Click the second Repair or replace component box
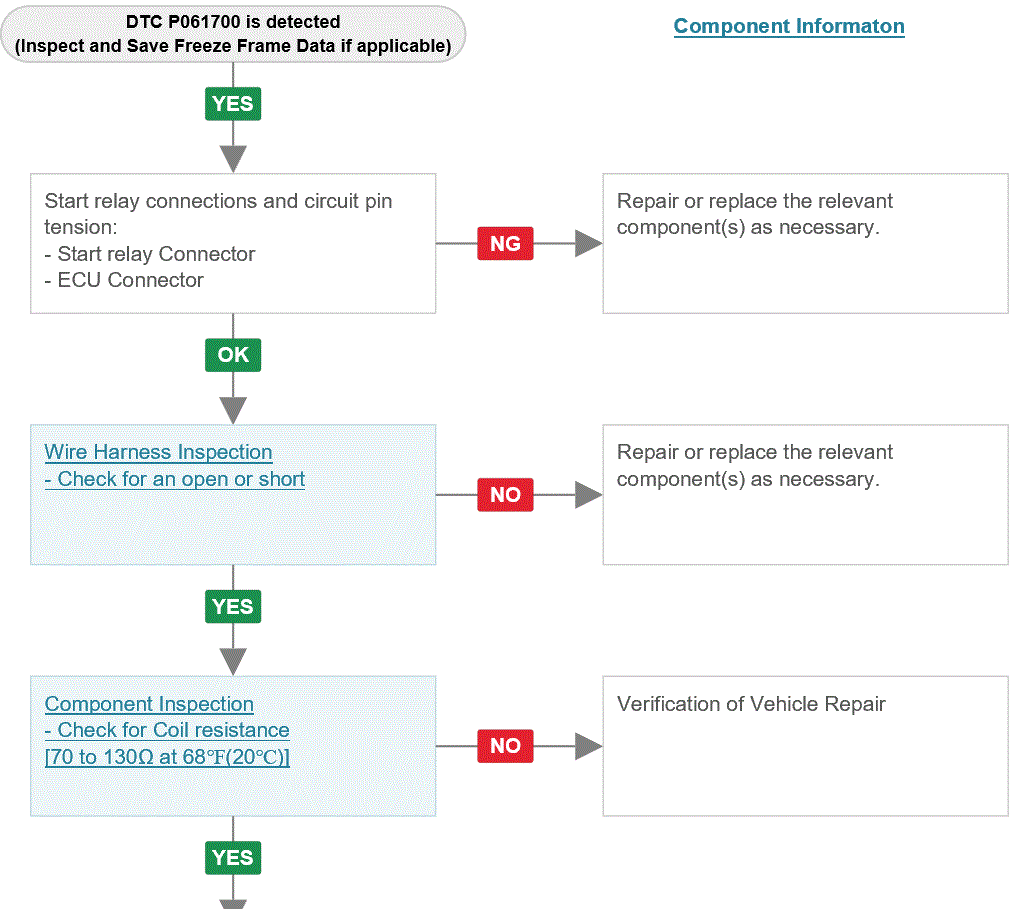This screenshot has height=909, width=1026. pyautogui.click(x=805, y=495)
